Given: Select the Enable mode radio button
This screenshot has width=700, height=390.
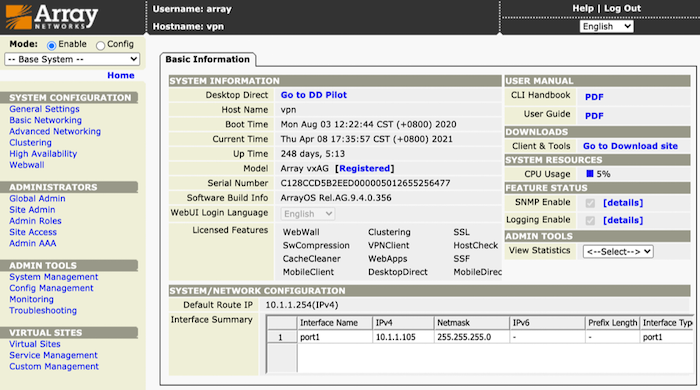Looking at the screenshot, I should tap(51, 45).
